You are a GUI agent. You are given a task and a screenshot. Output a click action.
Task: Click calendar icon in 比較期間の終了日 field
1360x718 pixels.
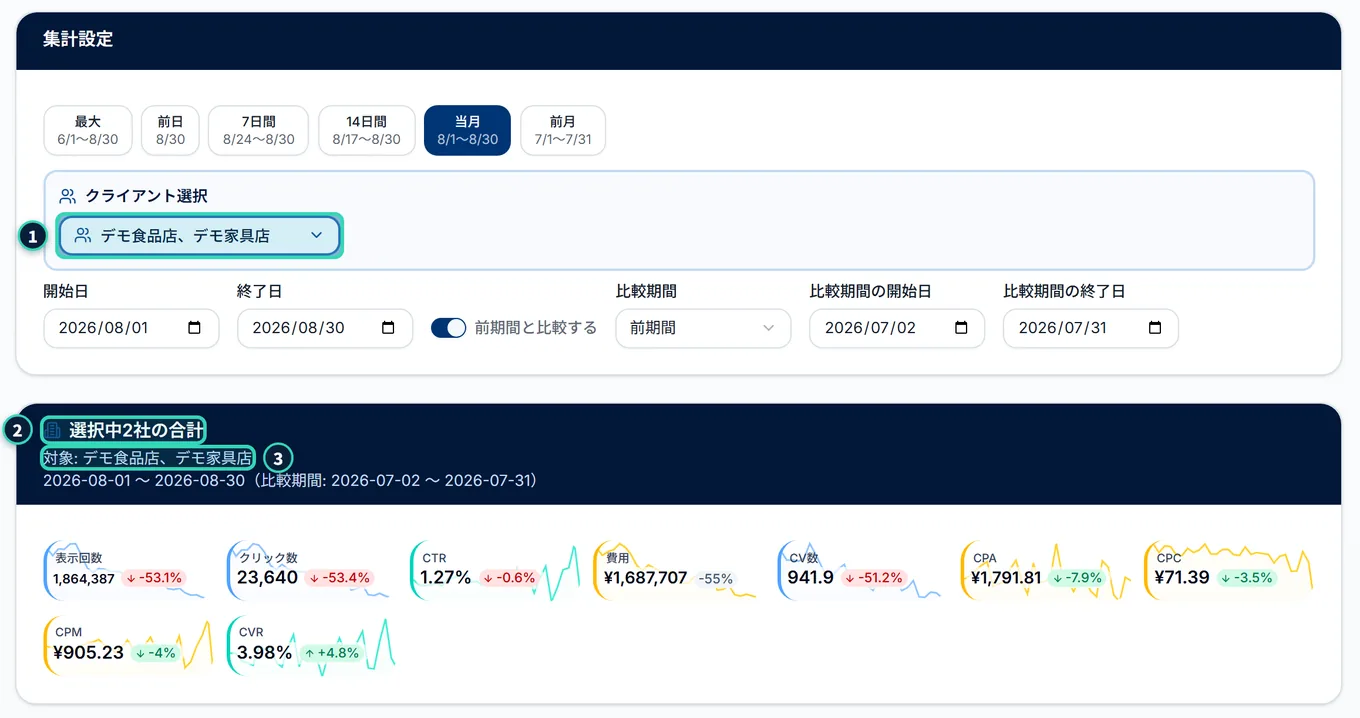[x=1155, y=328]
